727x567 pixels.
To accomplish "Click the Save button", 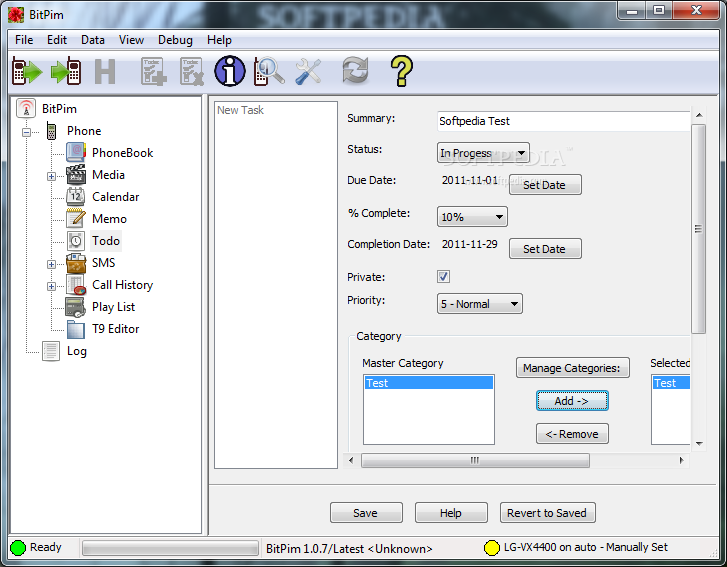I will pos(366,513).
